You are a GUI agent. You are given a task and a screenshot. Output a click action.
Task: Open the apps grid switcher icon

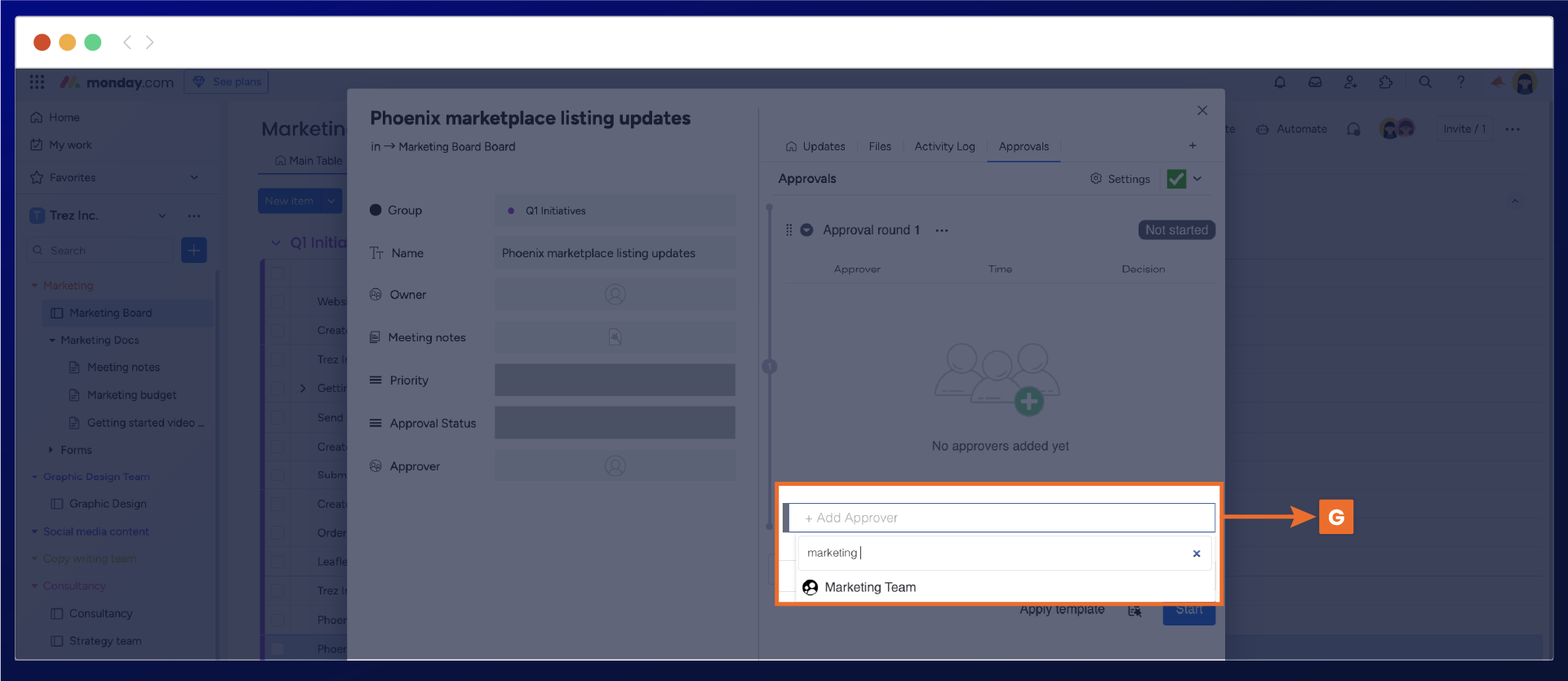point(37,82)
